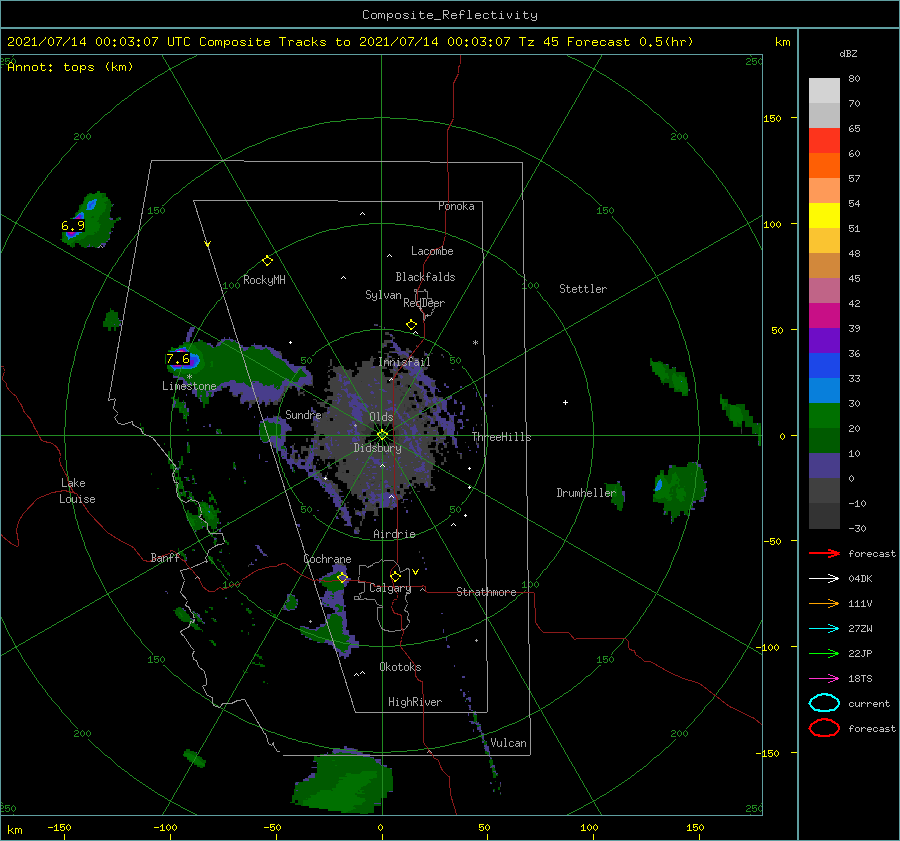Click the Cochrane town label
Screen dimensions: 900x841
327,559
